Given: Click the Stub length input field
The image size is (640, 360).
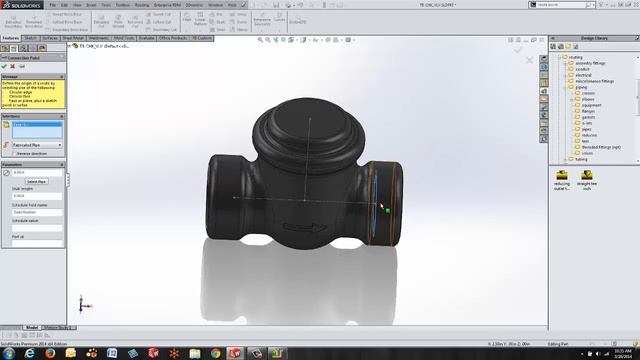Looking at the screenshot, I should pos(37,196).
